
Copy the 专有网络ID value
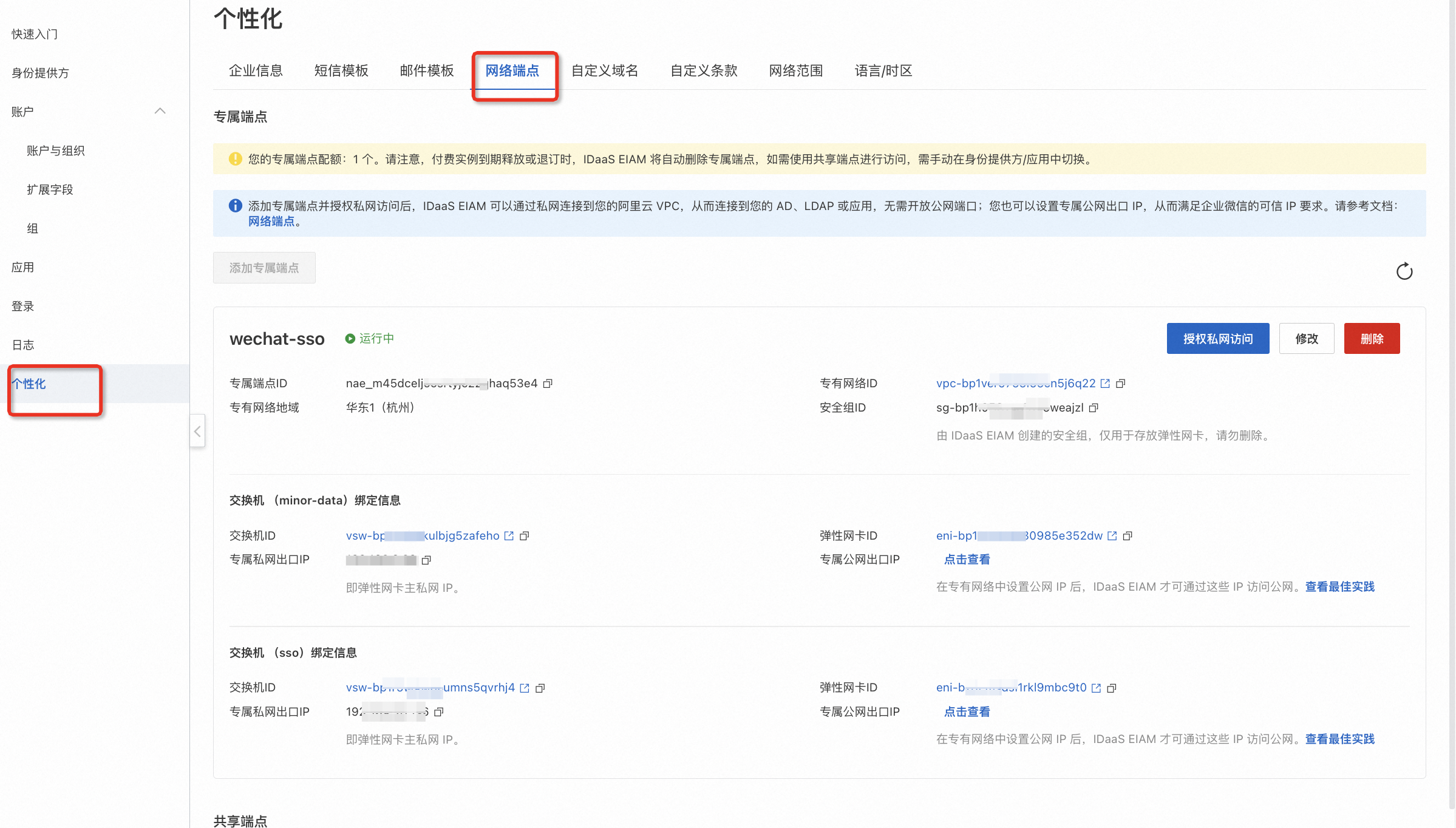click(x=1121, y=384)
